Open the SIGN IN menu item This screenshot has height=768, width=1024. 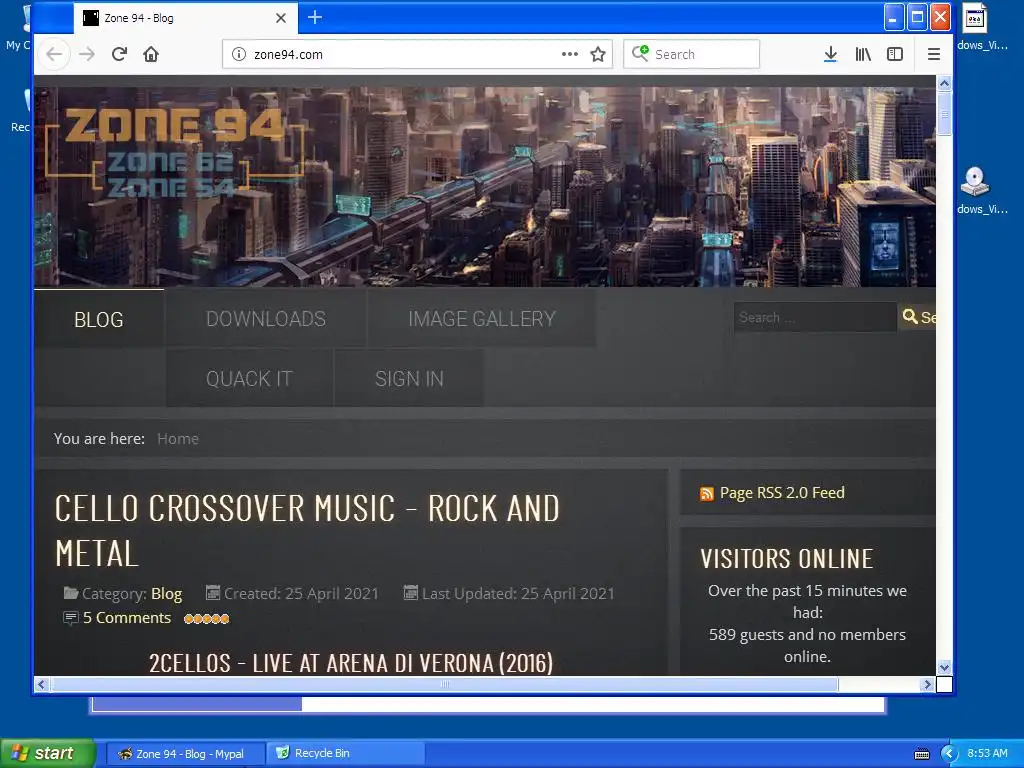pos(409,378)
